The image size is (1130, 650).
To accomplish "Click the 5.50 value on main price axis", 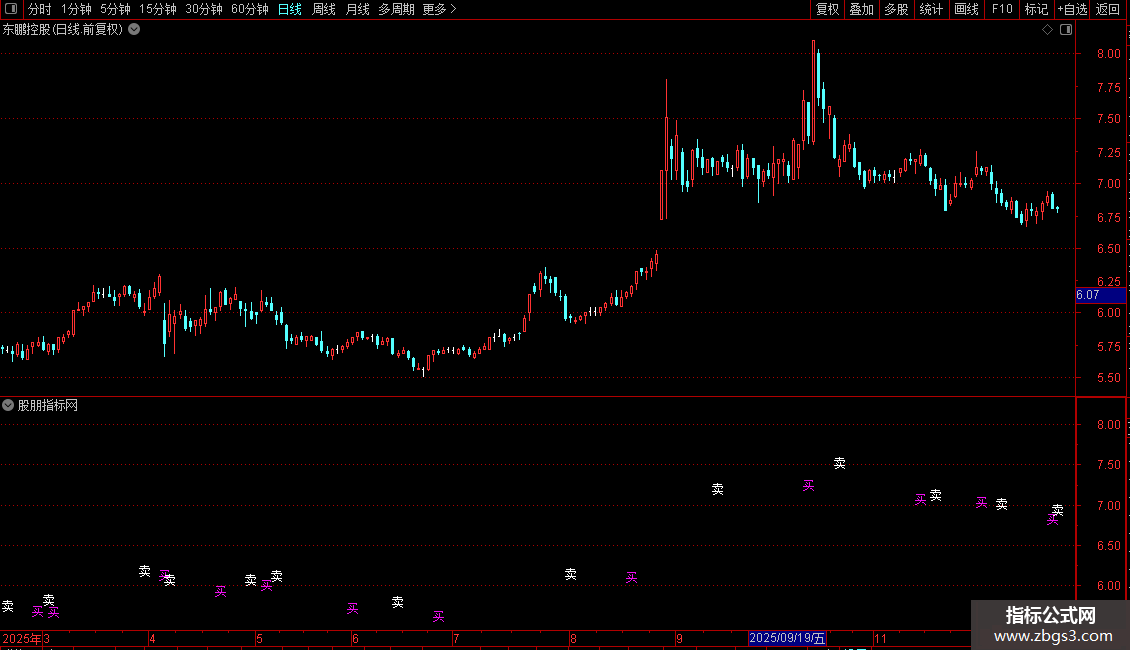I will pos(1108,378).
